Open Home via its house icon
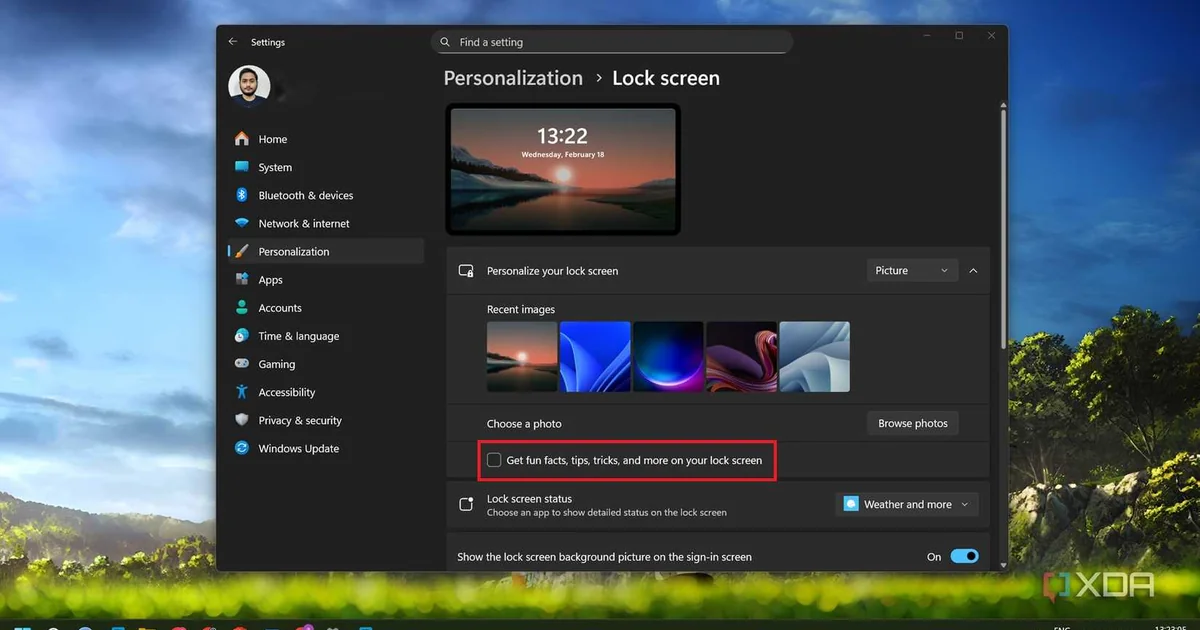1200x630 pixels. tap(242, 139)
